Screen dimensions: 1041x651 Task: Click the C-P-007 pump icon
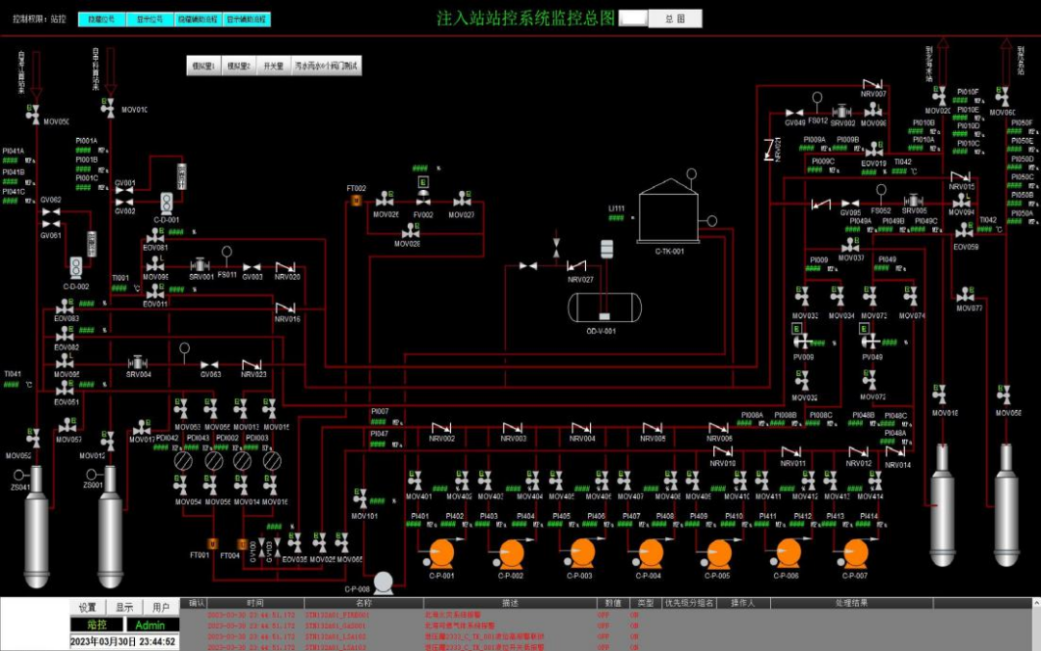(x=854, y=553)
